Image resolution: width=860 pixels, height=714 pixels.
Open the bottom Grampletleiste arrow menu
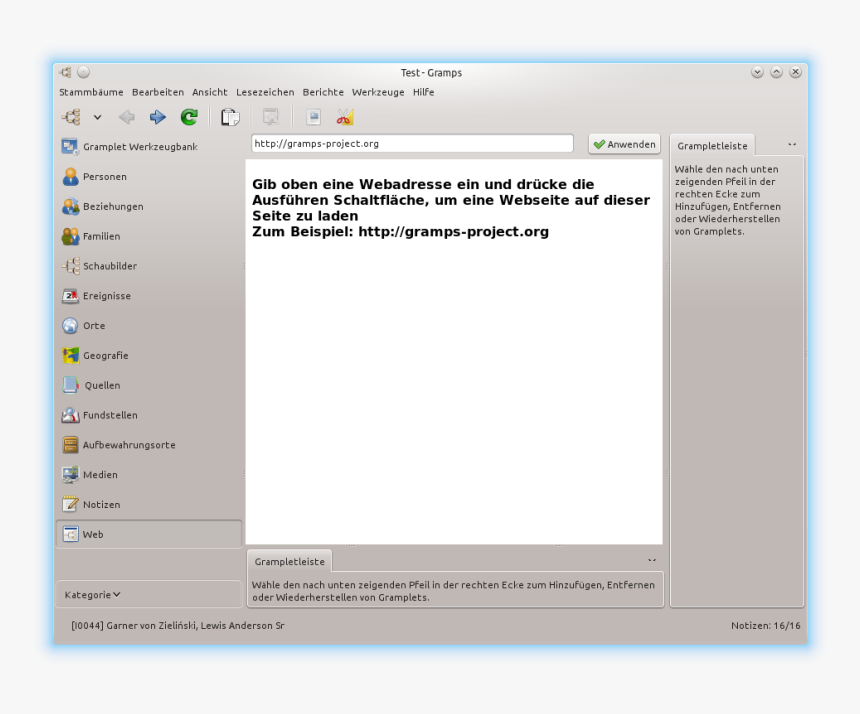click(652, 560)
